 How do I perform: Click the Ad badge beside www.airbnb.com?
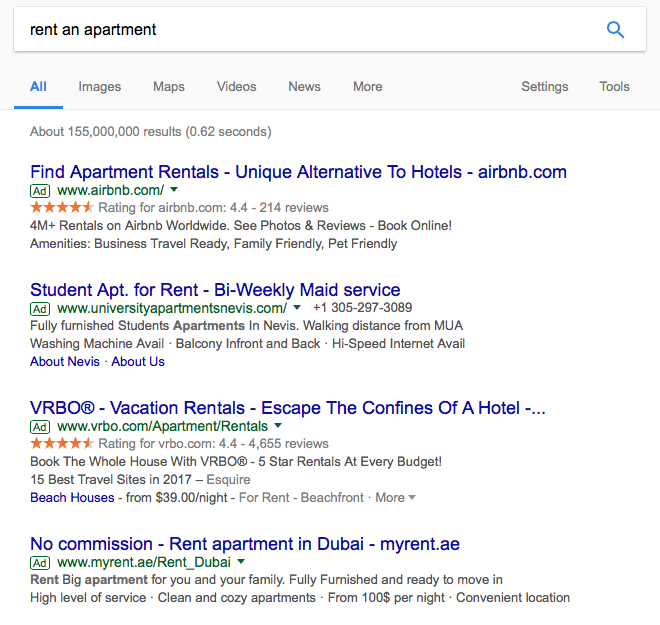coord(40,190)
